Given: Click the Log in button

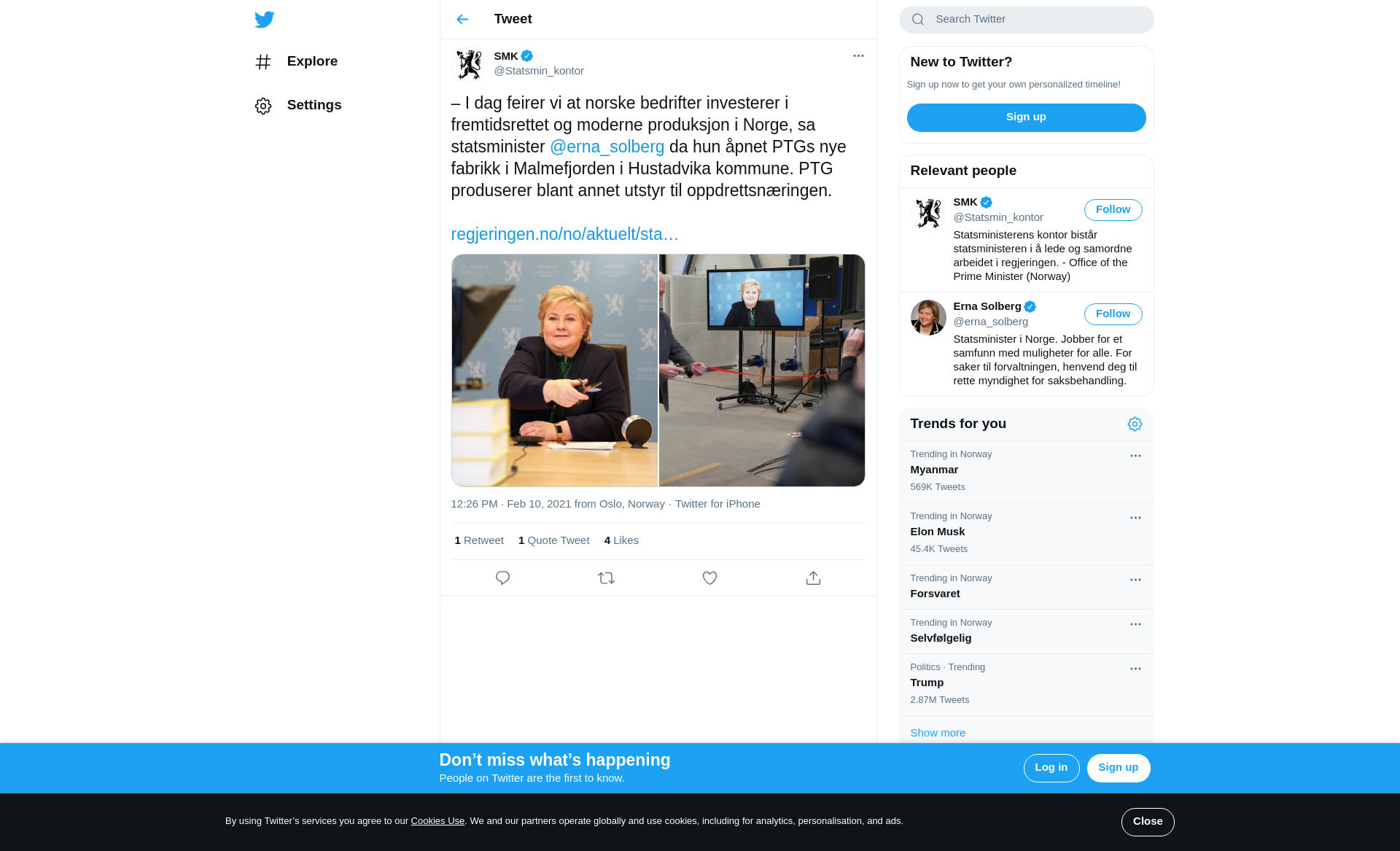Looking at the screenshot, I should tap(1051, 768).
